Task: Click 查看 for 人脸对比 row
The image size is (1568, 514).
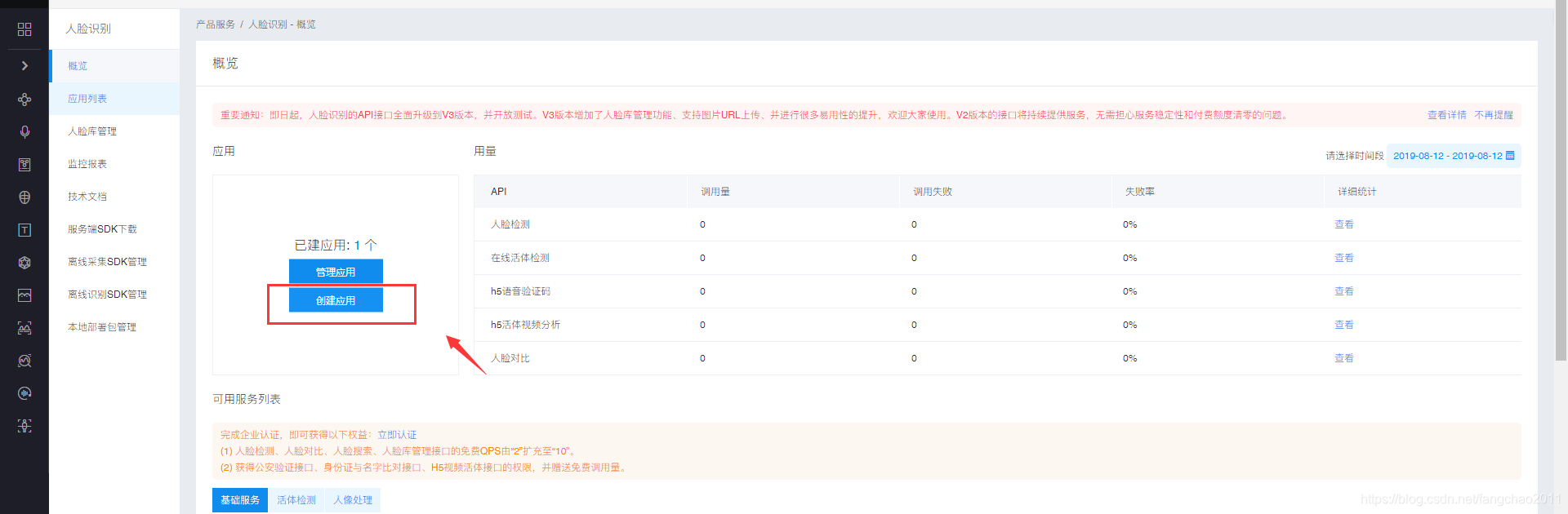Action: (1344, 358)
